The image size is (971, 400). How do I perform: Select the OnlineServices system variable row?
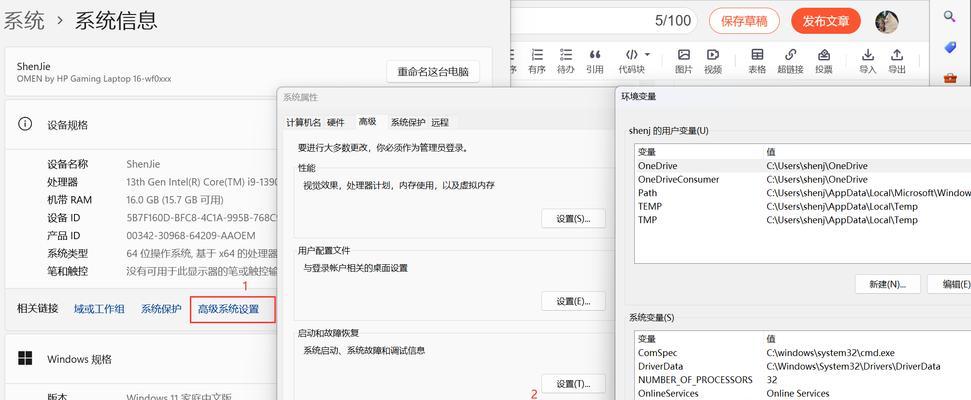803,394
